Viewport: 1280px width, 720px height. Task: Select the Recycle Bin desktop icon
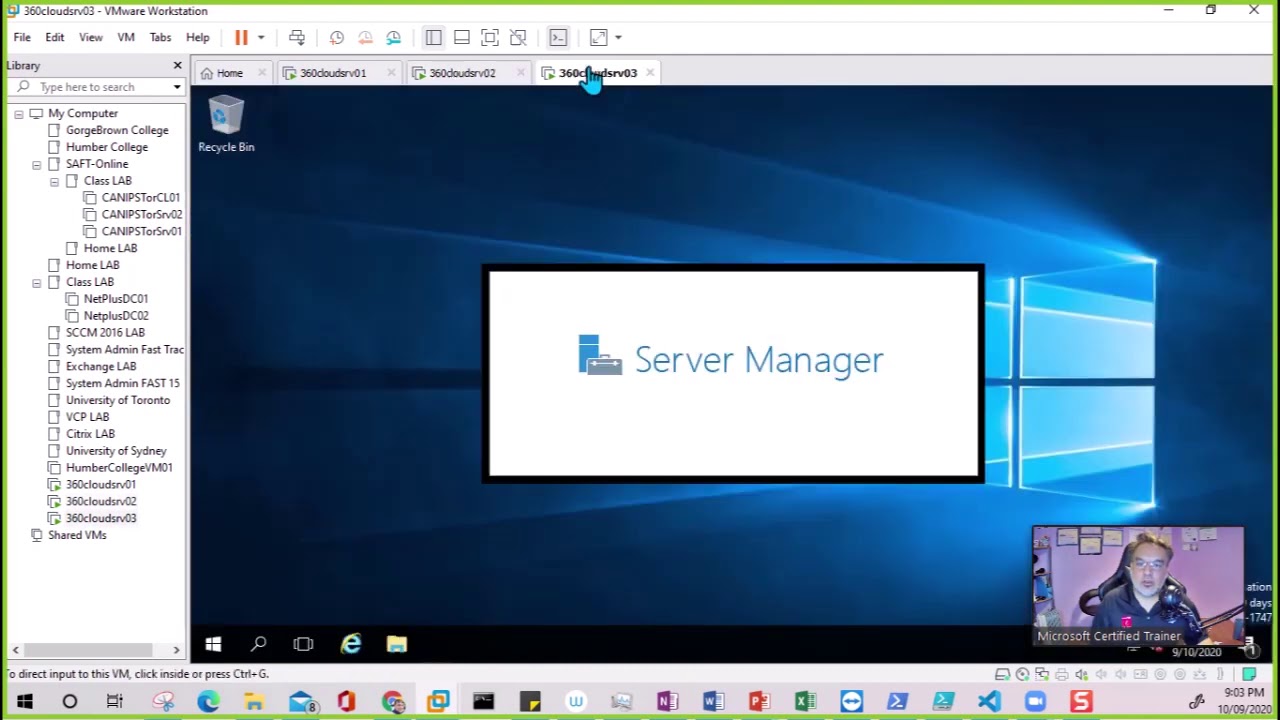(x=226, y=124)
